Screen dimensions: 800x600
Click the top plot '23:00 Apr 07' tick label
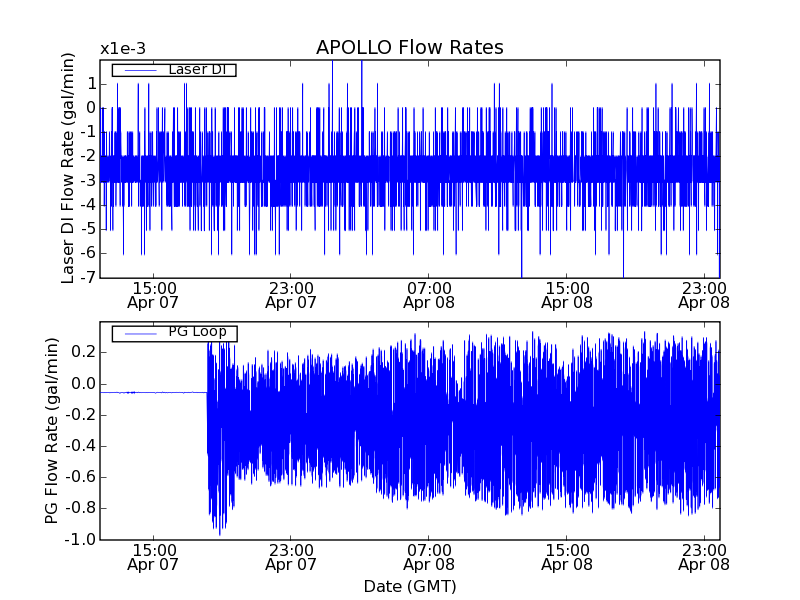click(291, 295)
